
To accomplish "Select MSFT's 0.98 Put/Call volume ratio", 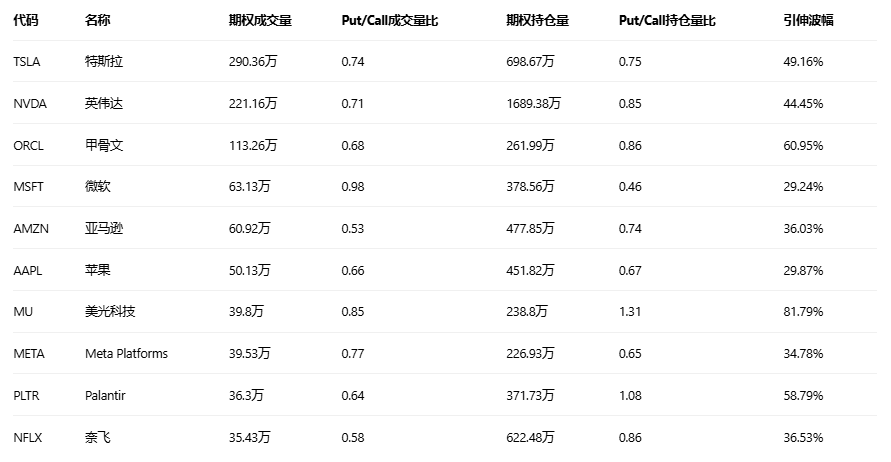I will 352,187.
